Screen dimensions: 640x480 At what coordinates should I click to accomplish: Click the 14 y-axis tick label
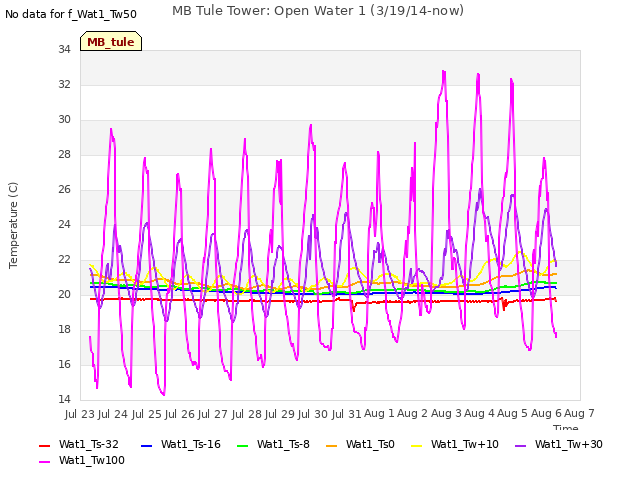64,399
